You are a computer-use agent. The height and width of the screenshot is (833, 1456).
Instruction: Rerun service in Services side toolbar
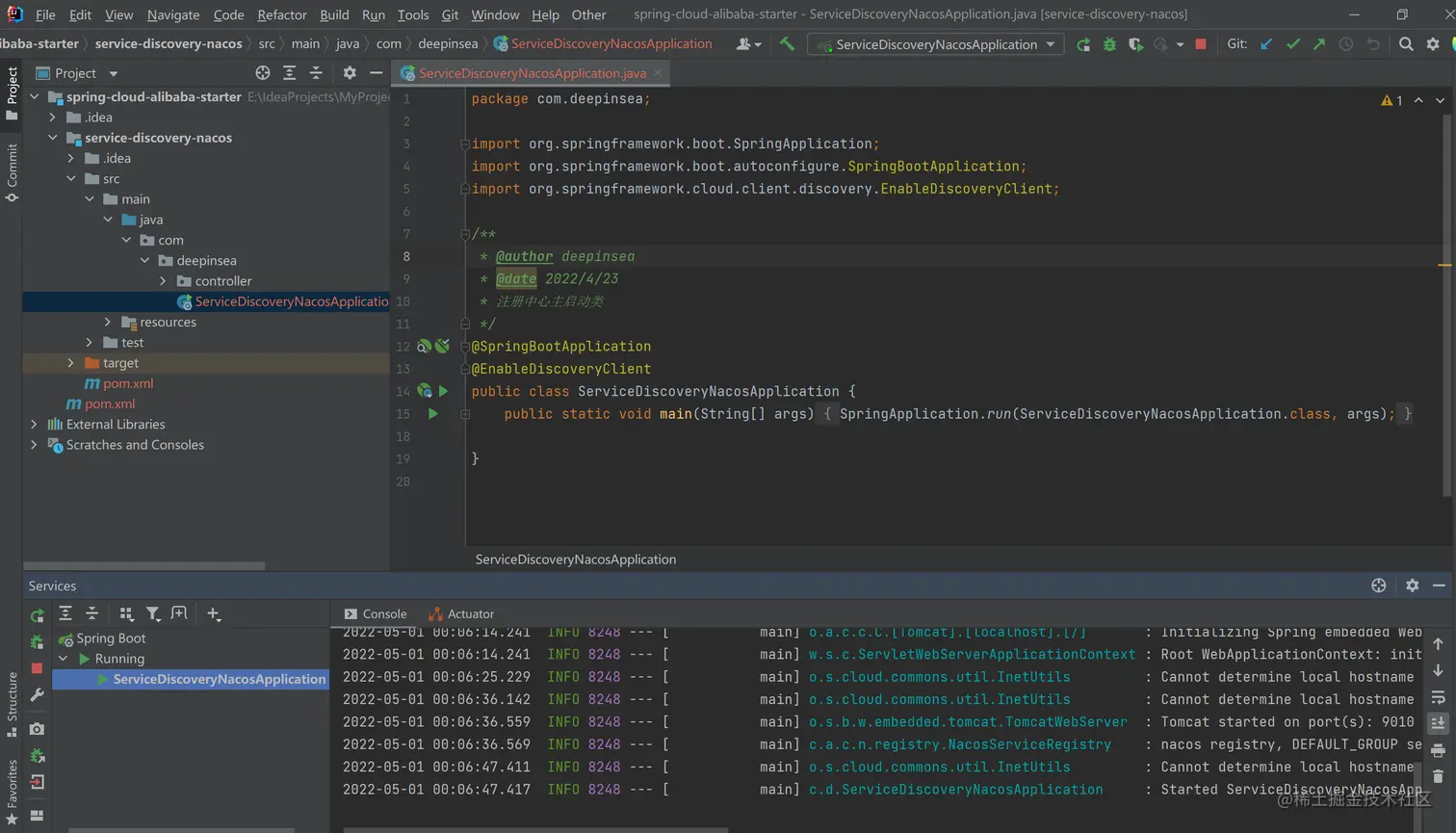point(37,616)
